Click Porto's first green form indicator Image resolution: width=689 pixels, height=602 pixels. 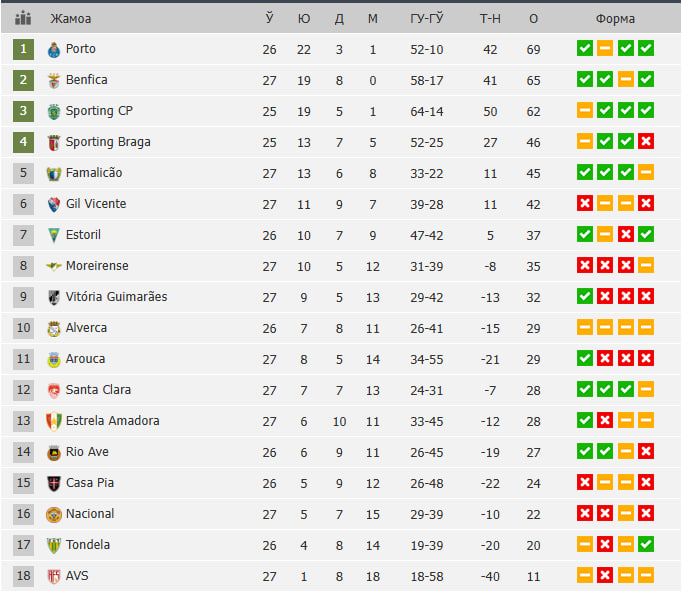585,49
